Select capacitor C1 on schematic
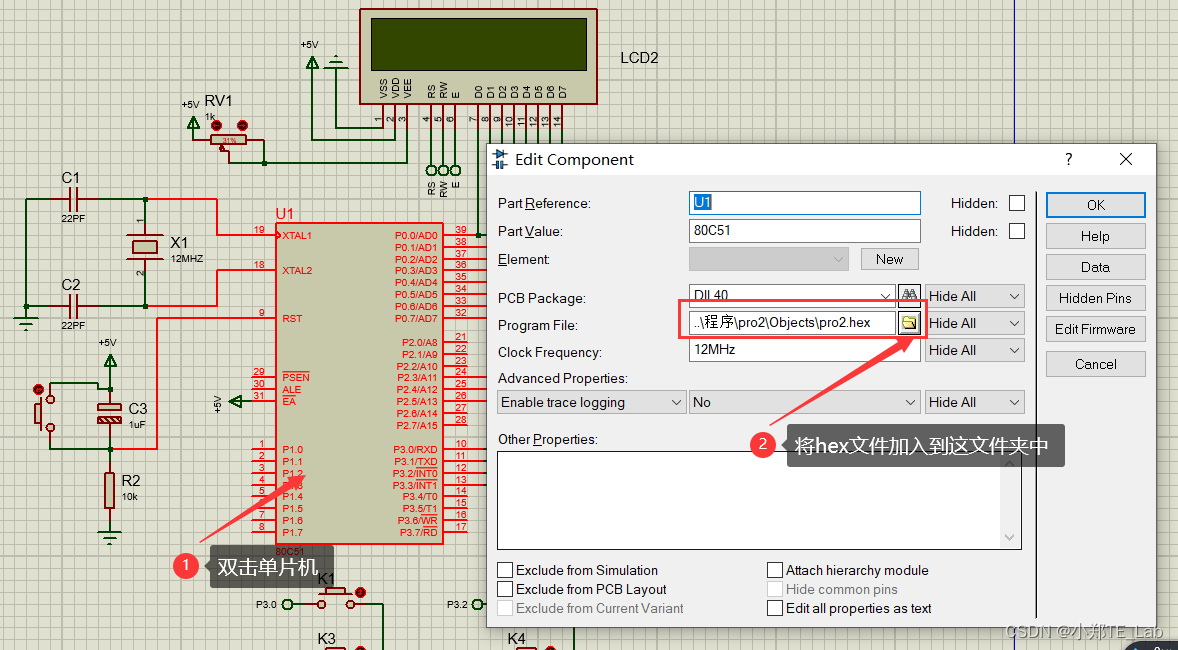 [x=73, y=199]
